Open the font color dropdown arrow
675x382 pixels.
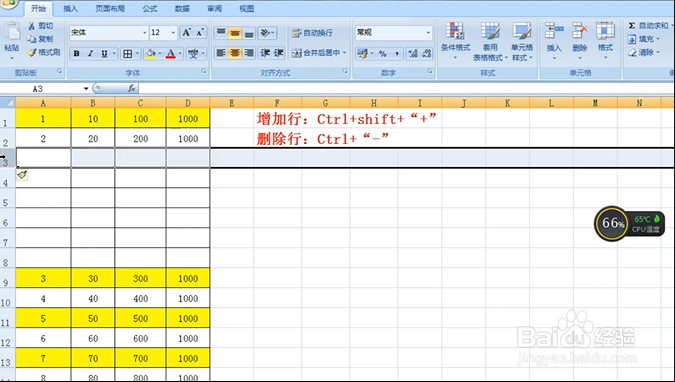coord(180,53)
